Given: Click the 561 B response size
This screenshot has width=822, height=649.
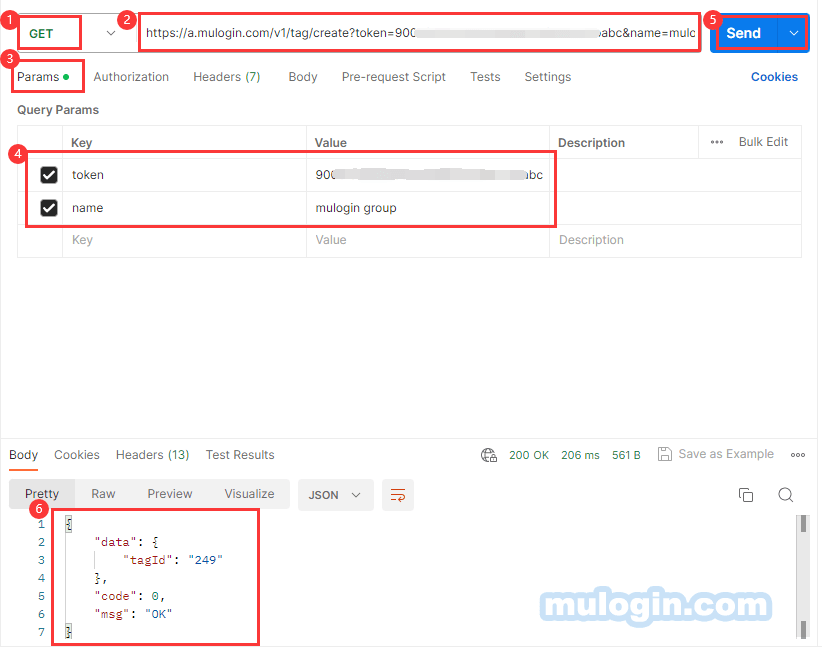Looking at the screenshot, I should 626,455.
